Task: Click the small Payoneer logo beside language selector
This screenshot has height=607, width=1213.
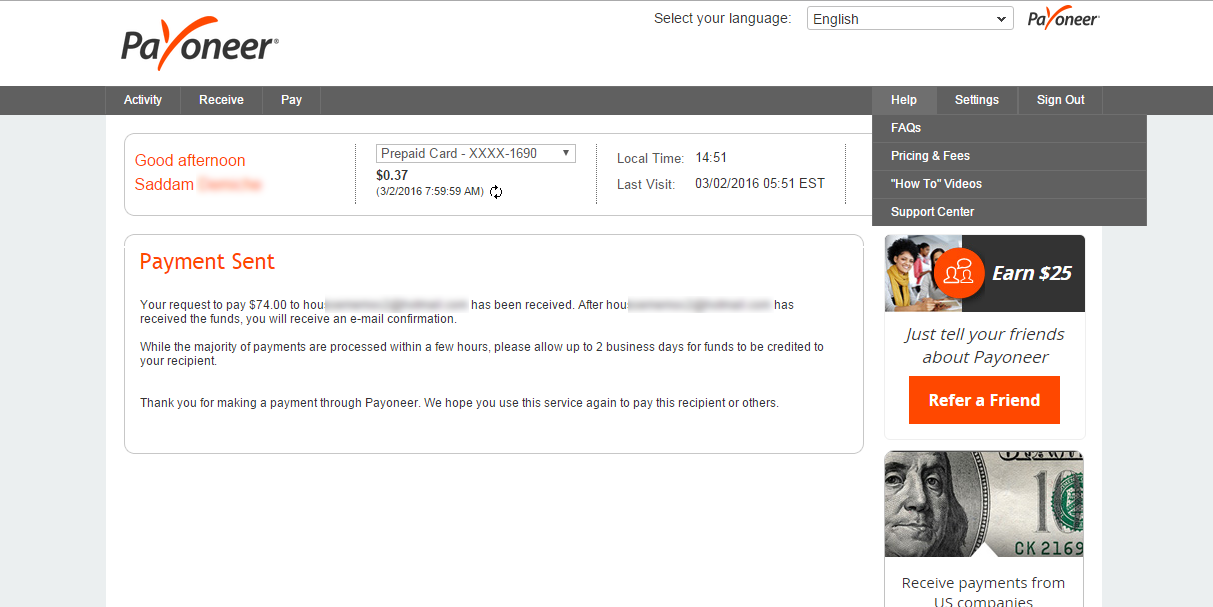Action: [1063, 19]
